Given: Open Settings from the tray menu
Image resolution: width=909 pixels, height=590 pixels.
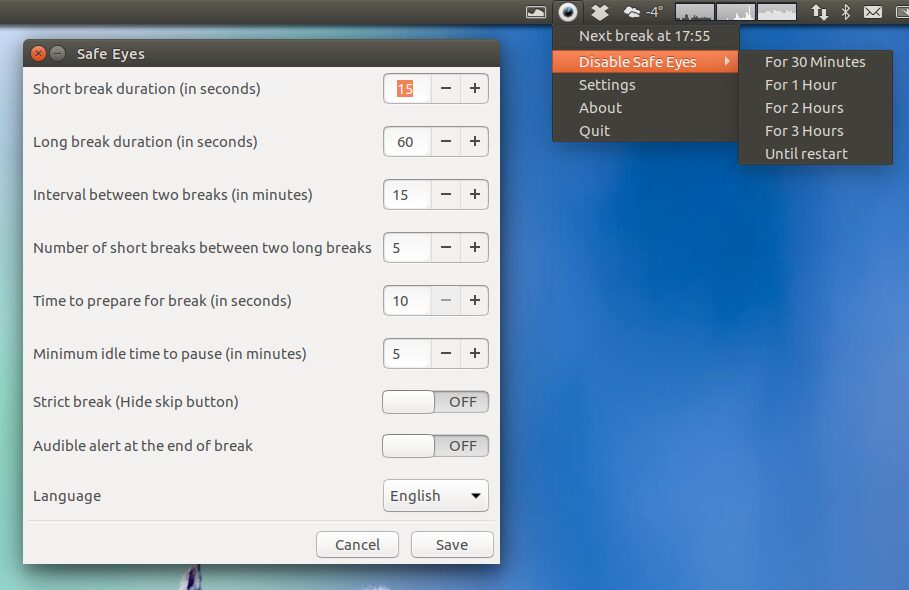Looking at the screenshot, I should click(607, 85).
